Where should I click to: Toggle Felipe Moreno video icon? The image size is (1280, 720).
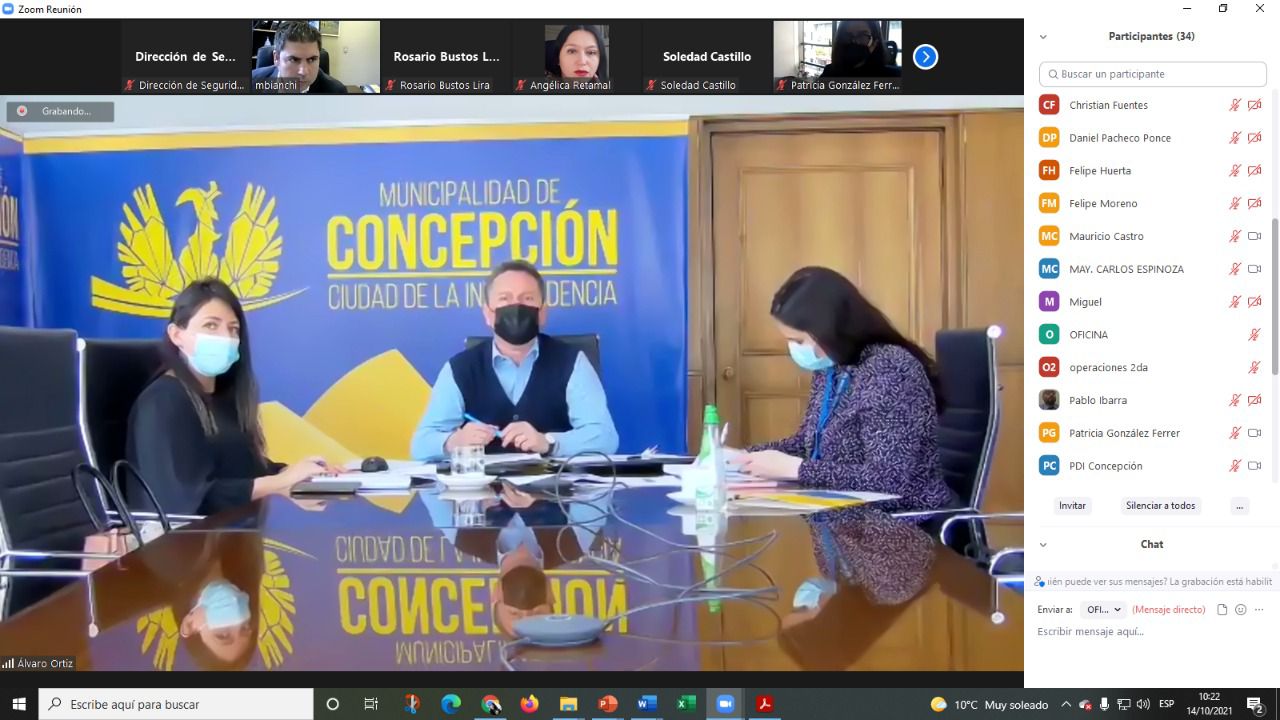coord(1254,203)
